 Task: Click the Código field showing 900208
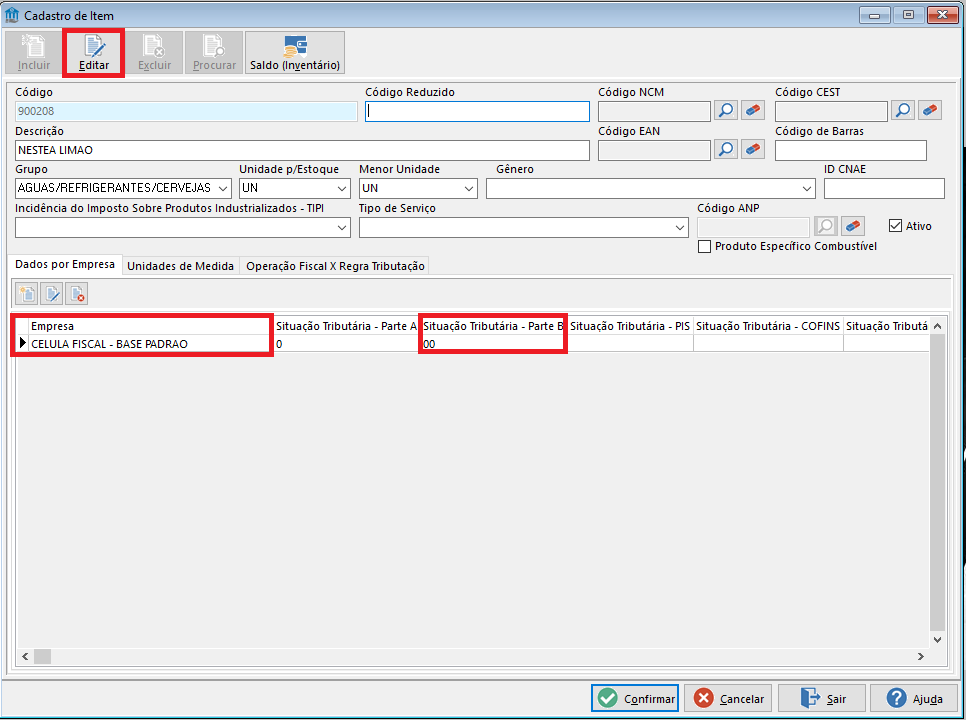point(186,111)
